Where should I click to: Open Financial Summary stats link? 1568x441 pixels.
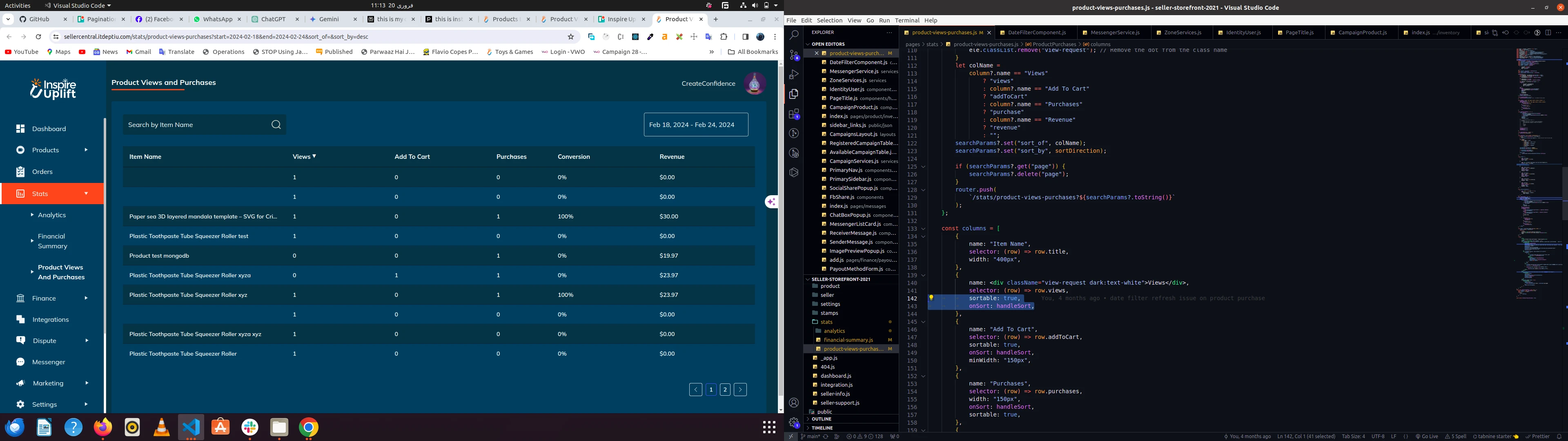coord(52,241)
